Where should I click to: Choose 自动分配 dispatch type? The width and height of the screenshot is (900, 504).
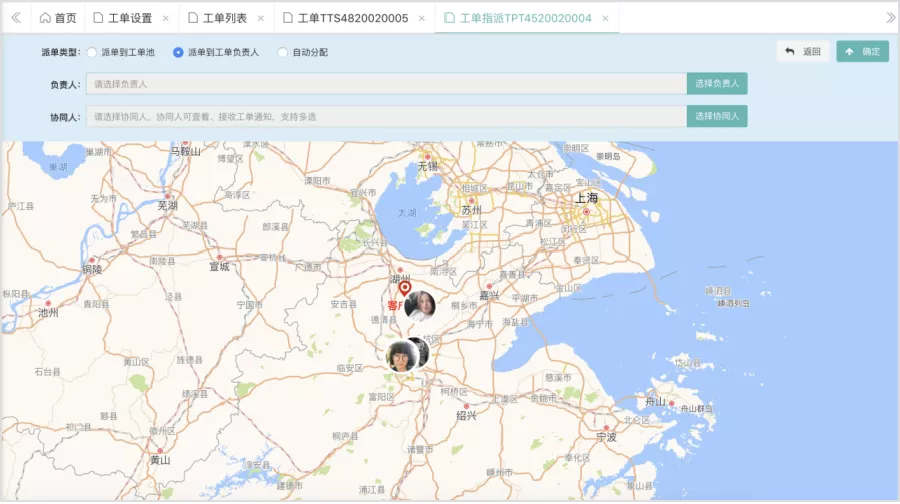tap(283, 52)
